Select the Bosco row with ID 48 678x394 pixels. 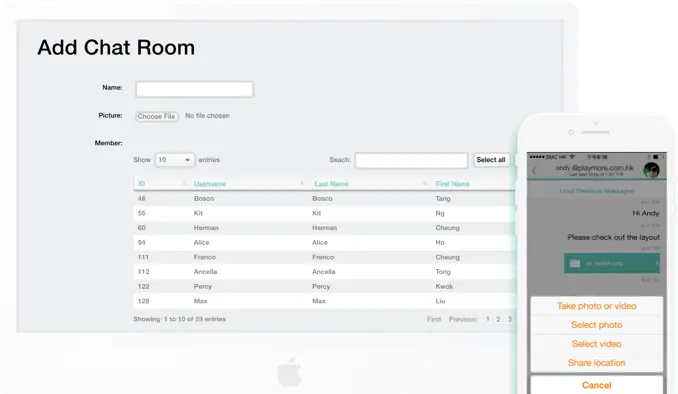324,199
